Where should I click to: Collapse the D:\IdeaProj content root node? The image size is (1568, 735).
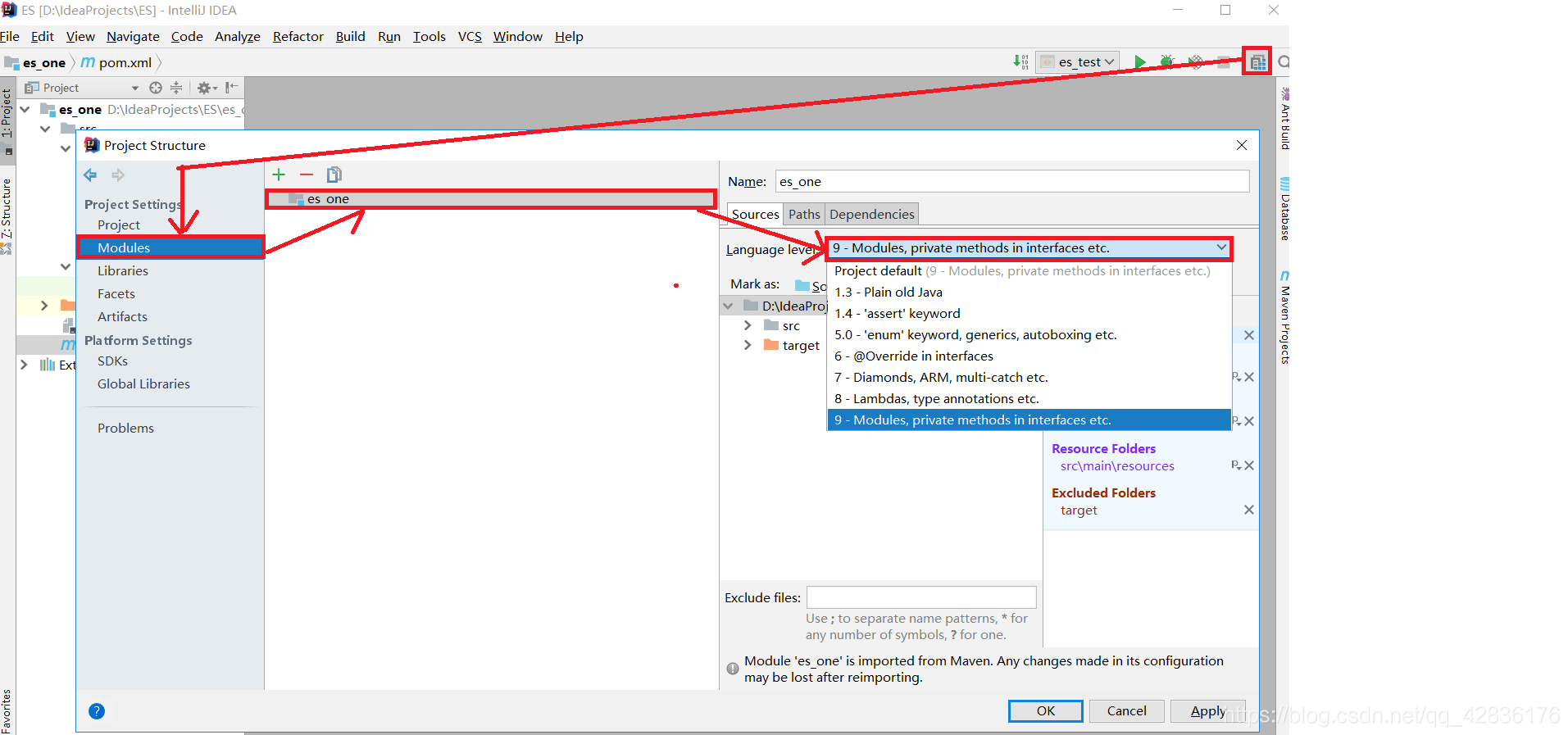729,306
